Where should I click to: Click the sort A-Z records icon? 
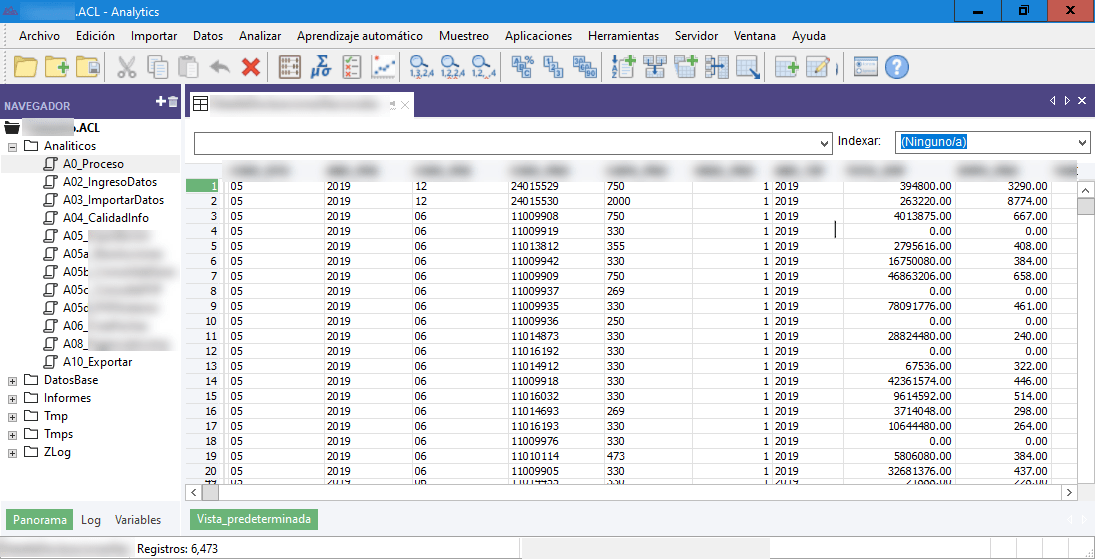click(622, 67)
